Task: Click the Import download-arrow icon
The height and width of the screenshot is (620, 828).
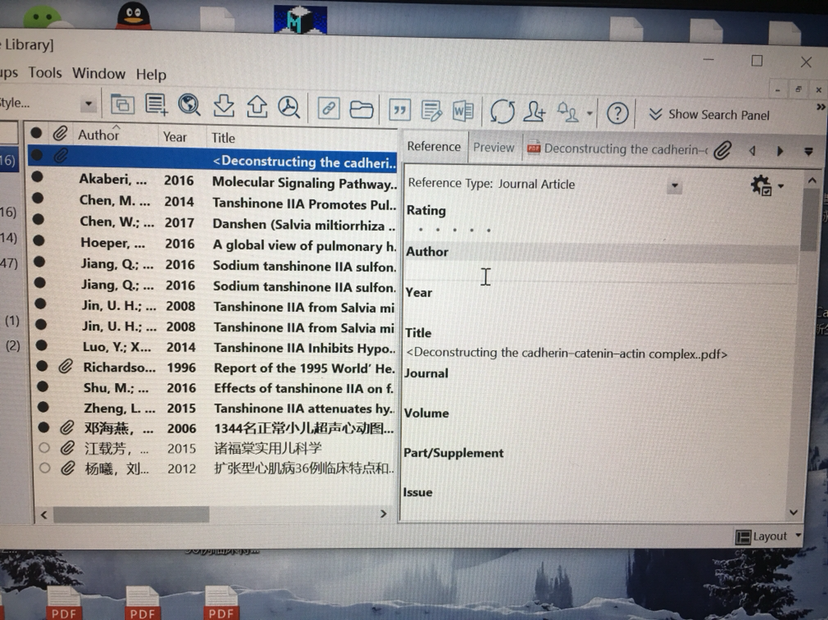Action: (x=223, y=106)
